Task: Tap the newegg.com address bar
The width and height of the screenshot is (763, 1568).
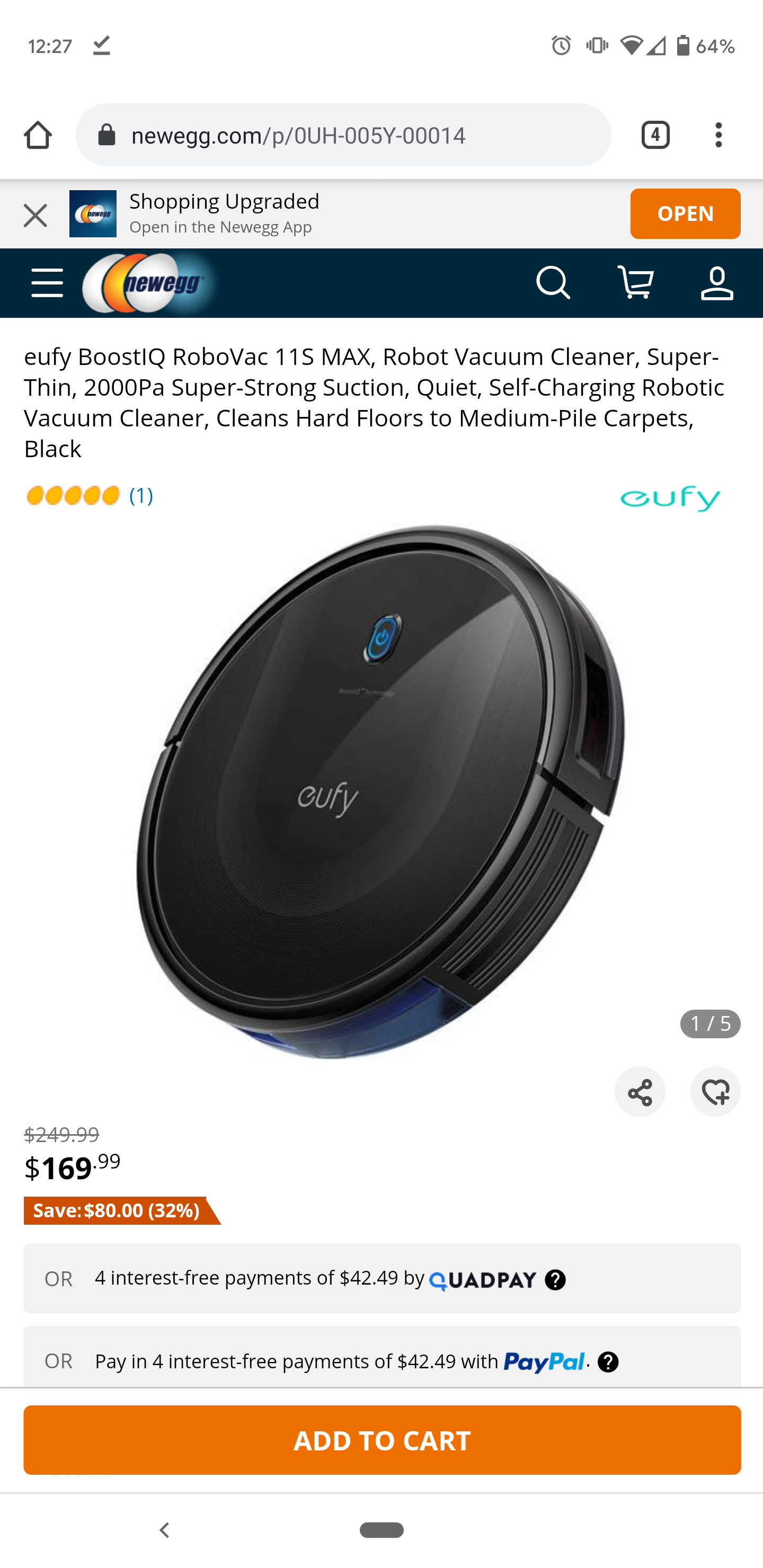Action: coord(343,135)
